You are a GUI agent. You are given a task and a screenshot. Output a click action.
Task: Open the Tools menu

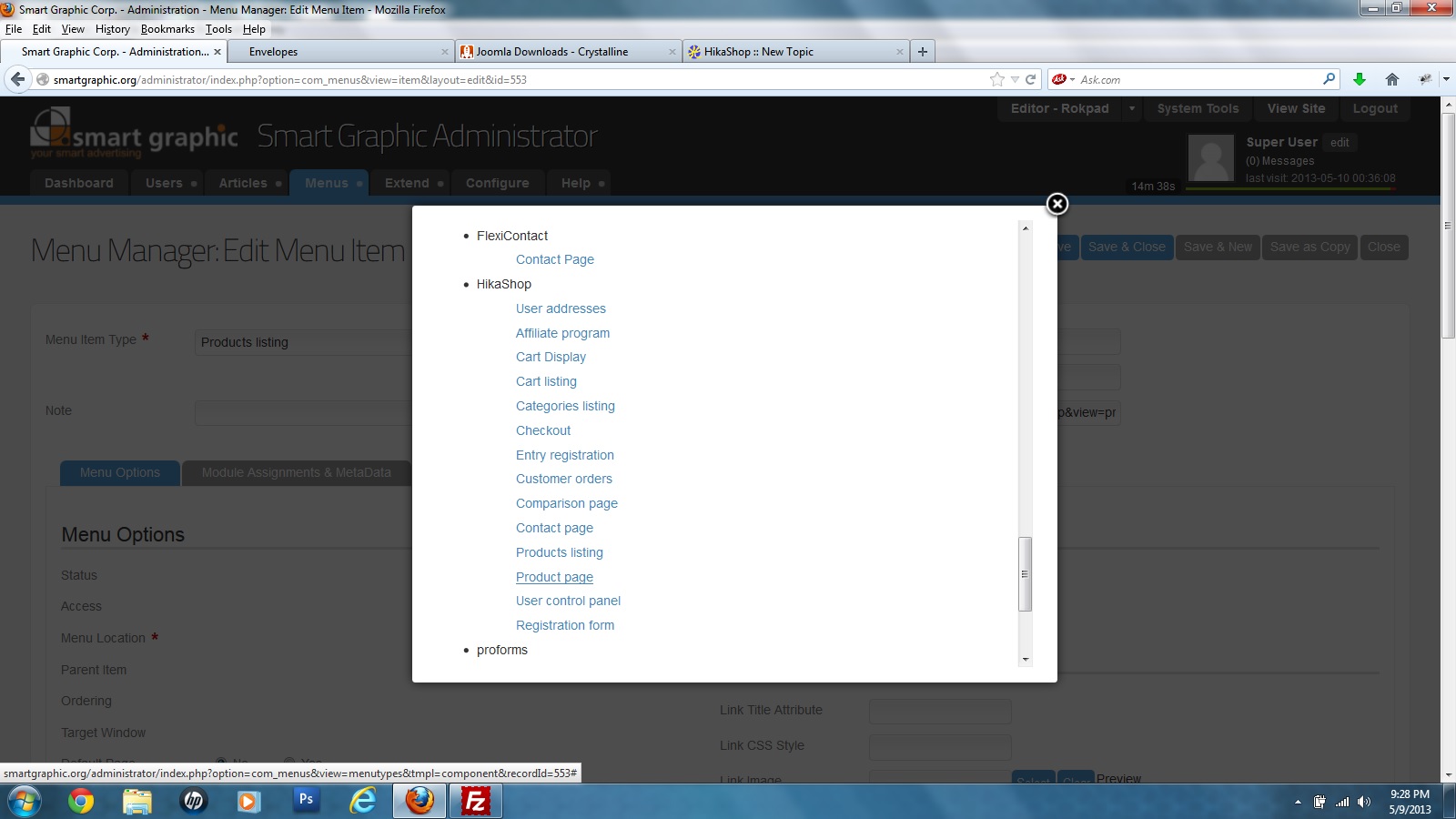(218, 29)
